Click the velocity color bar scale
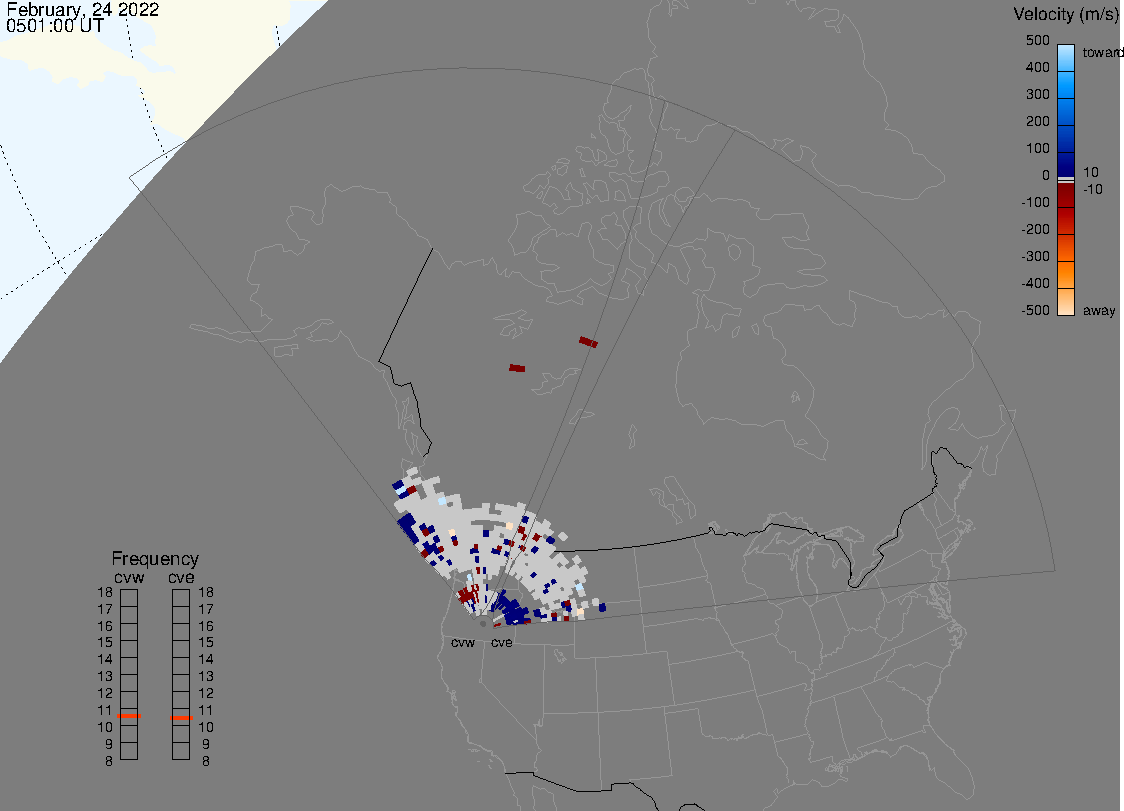The width and height of the screenshot is (1124, 811). click(1066, 180)
